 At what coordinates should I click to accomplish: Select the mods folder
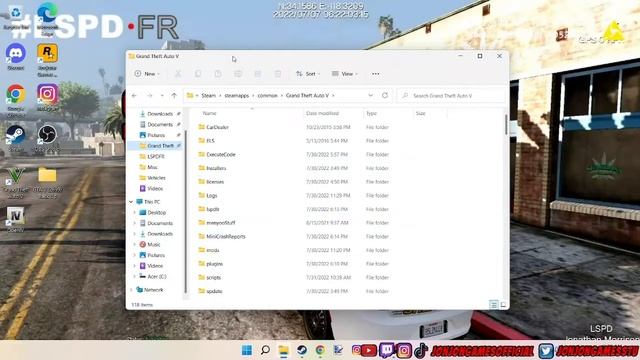click(213, 250)
